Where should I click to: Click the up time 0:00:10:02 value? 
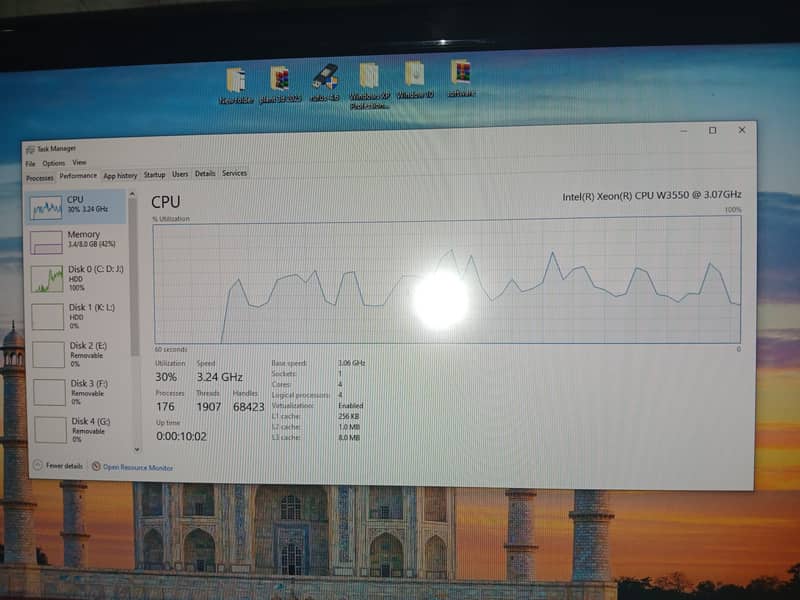(x=182, y=436)
